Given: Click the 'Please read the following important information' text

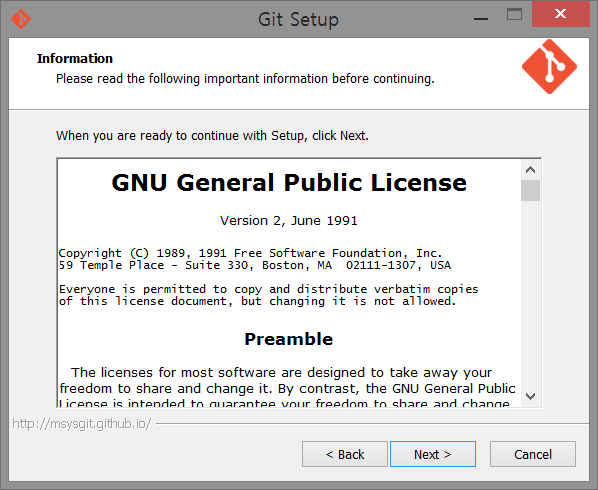Looking at the screenshot, I should coord(245,79).
